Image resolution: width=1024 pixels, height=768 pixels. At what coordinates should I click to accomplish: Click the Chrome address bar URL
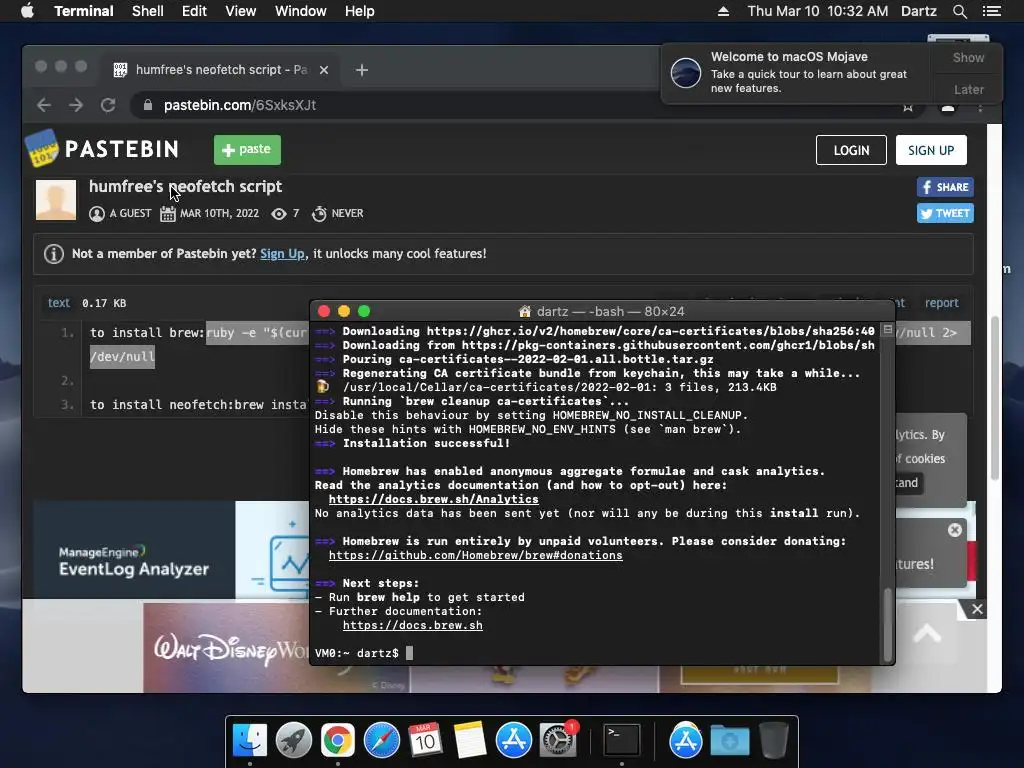(240, 105)
